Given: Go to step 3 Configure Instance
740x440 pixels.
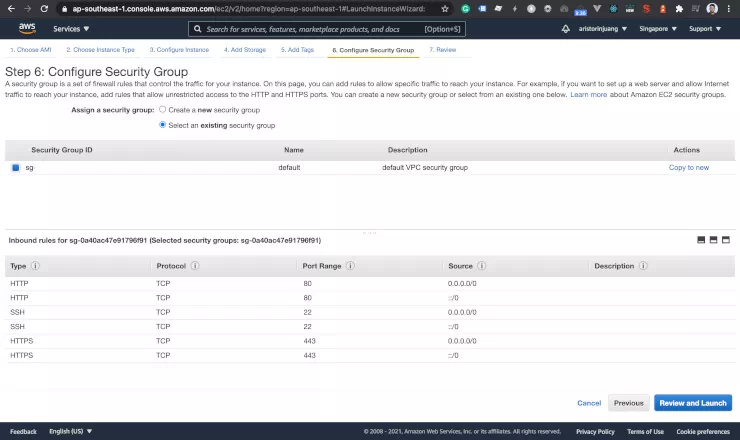Looking at the screenshot, I should (179, 50).
